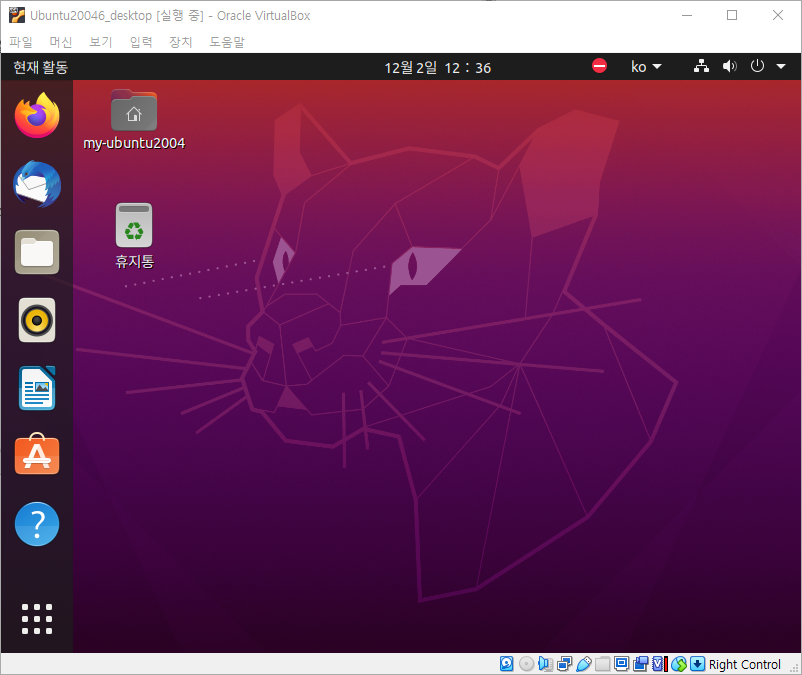The image size is (802, 675).
Task: Click the Right Control host key label
Action: click(744, 664)
